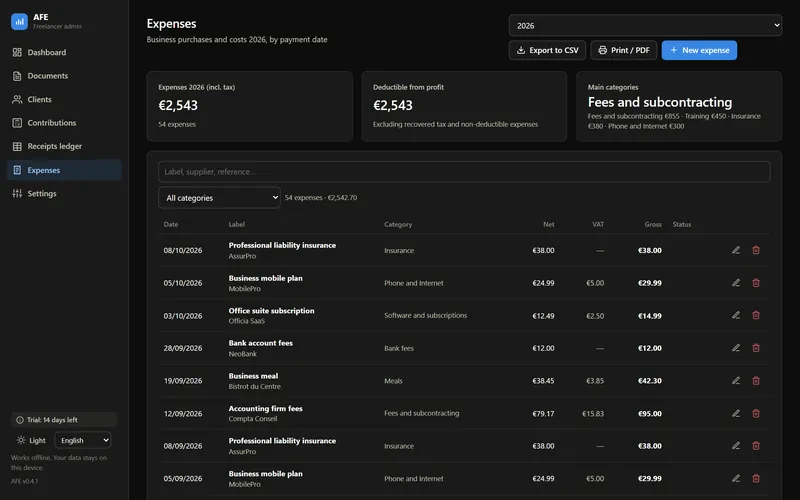Edit the 08/10/2026 Professional liability insurance expense
The height and width of the screenshot is (500, 800).
pyautogui.click(x=736, y=250)
